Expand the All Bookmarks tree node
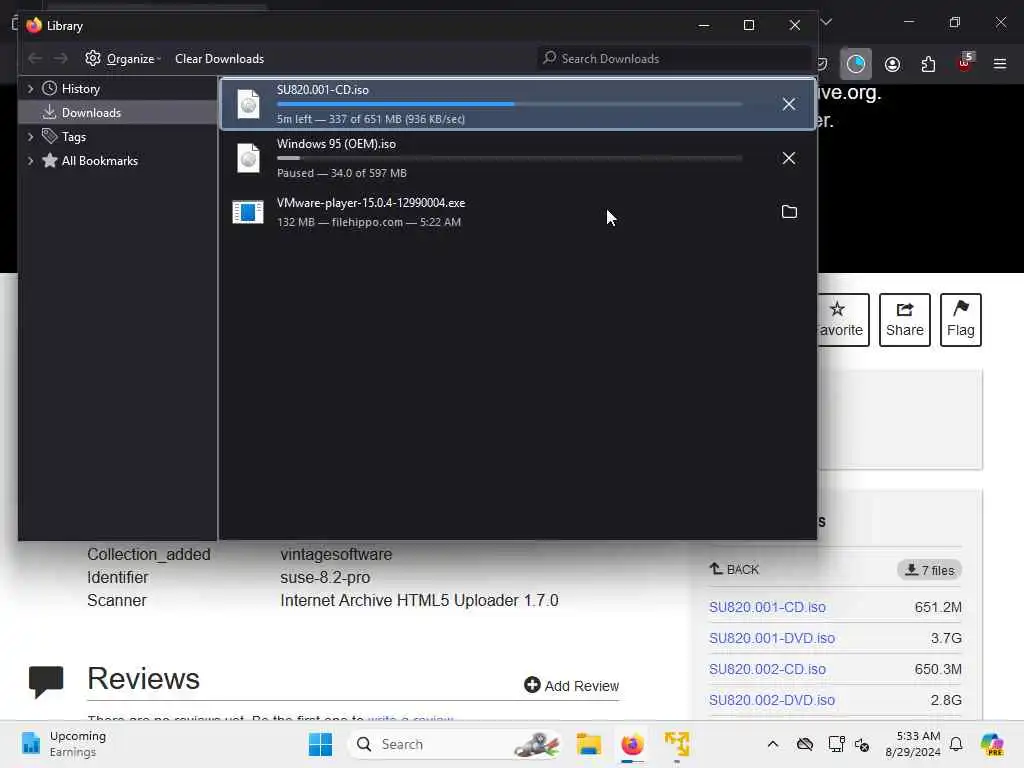Viewport: 1024px width, 768px height. tap(30, 161)
